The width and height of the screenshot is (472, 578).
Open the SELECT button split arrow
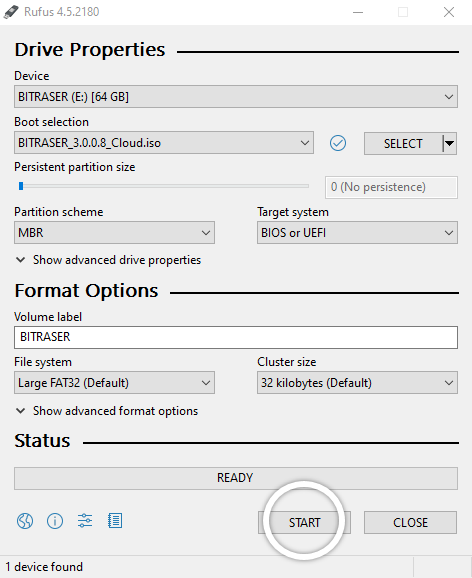[449, 143]
